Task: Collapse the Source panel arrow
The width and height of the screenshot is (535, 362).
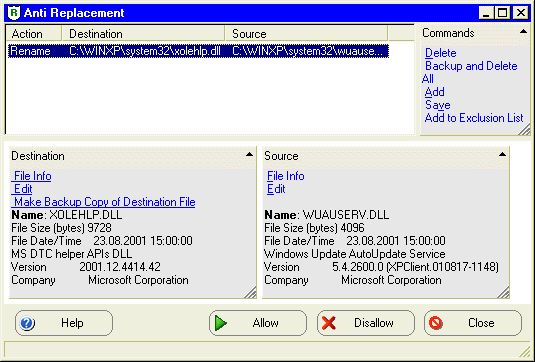Action: pos(502,155)
